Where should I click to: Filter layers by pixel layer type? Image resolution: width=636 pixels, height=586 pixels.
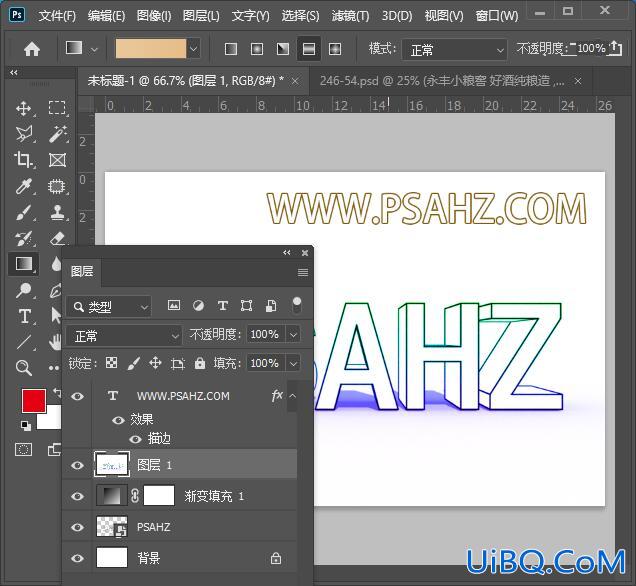tap(174, 305)
